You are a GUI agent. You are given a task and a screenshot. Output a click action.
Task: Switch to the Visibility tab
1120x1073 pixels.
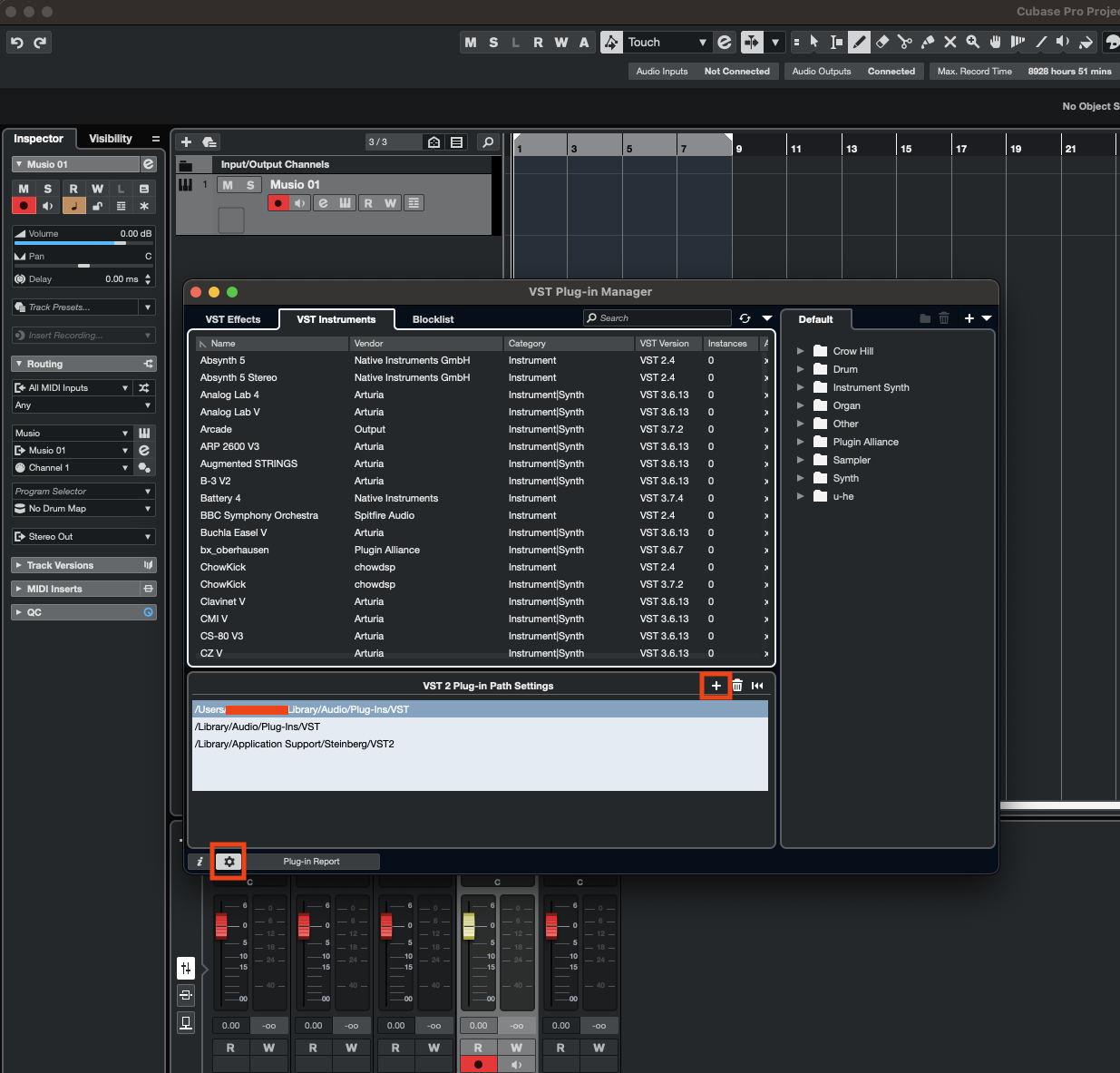point(111,139)
